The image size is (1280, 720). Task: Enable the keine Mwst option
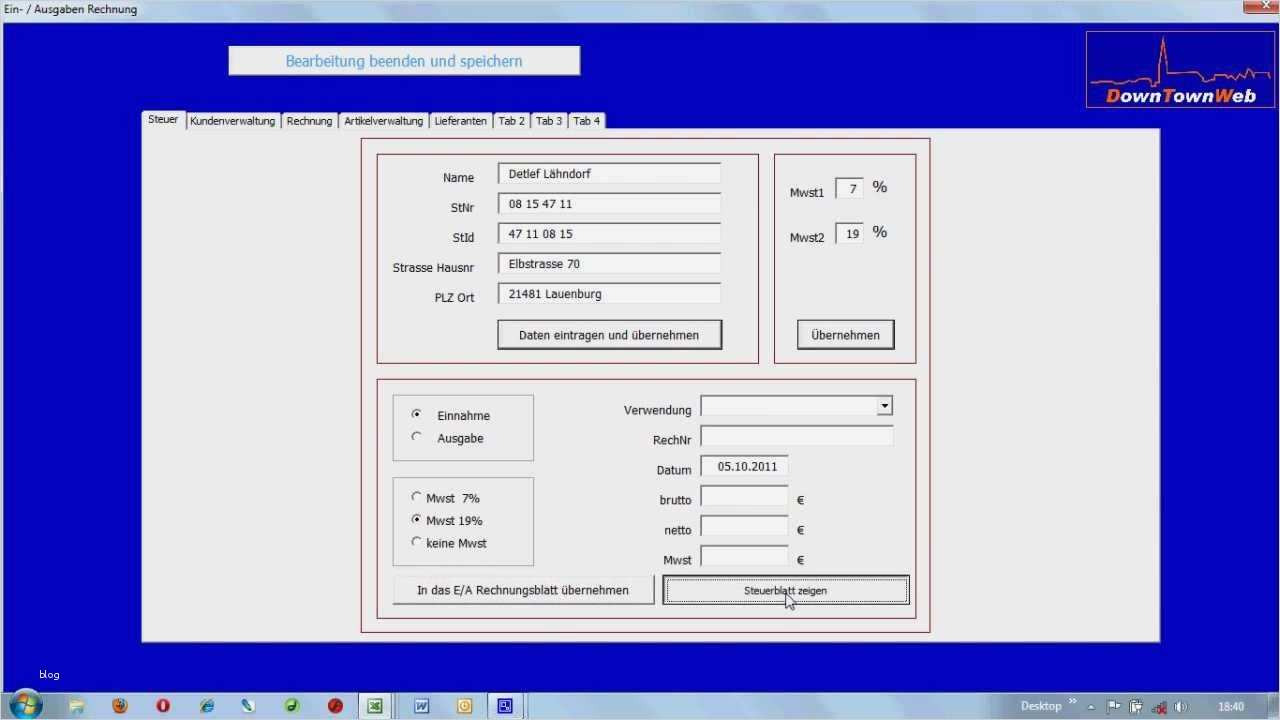pyautogui.click(x=417, y=541)
